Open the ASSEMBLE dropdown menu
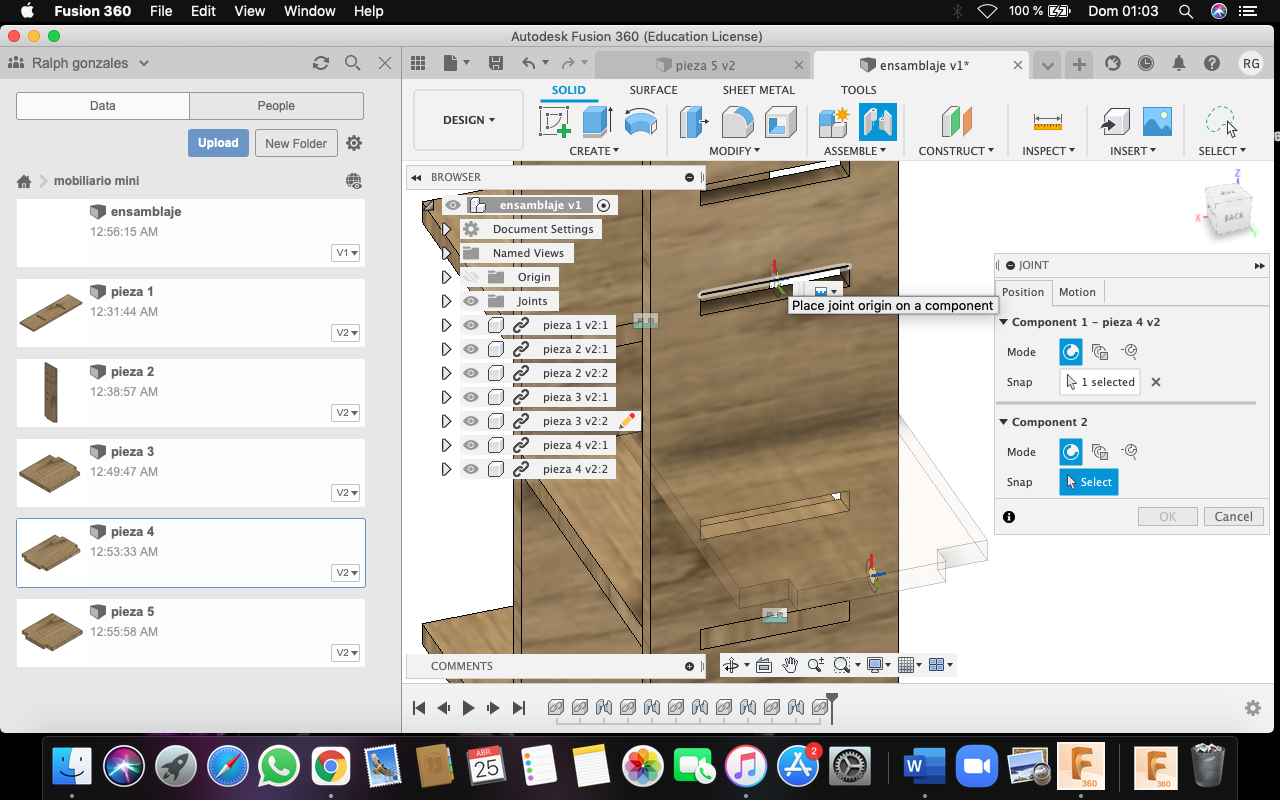The image size is (1280, 800). pos(855,151)
